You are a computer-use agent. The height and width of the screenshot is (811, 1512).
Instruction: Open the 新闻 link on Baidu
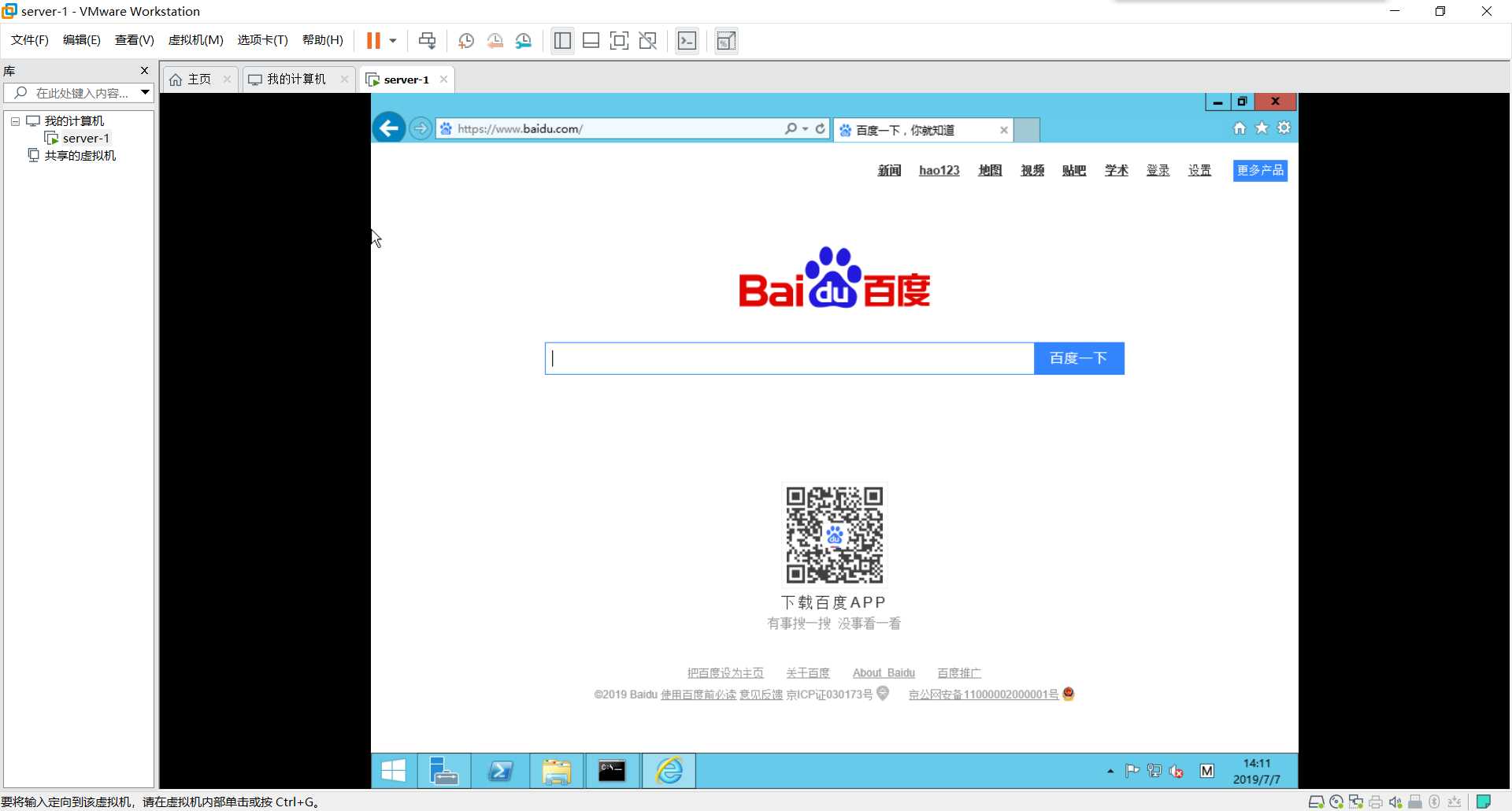[x=889, y=171]
